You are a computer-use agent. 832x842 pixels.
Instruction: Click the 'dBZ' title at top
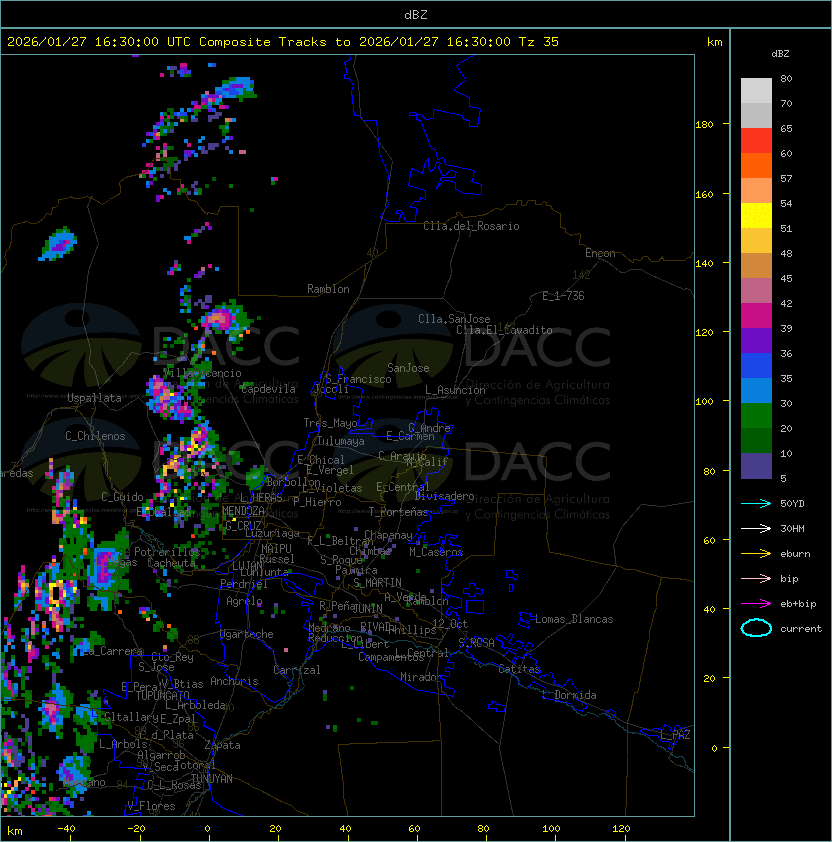click(x=416, y=14)
